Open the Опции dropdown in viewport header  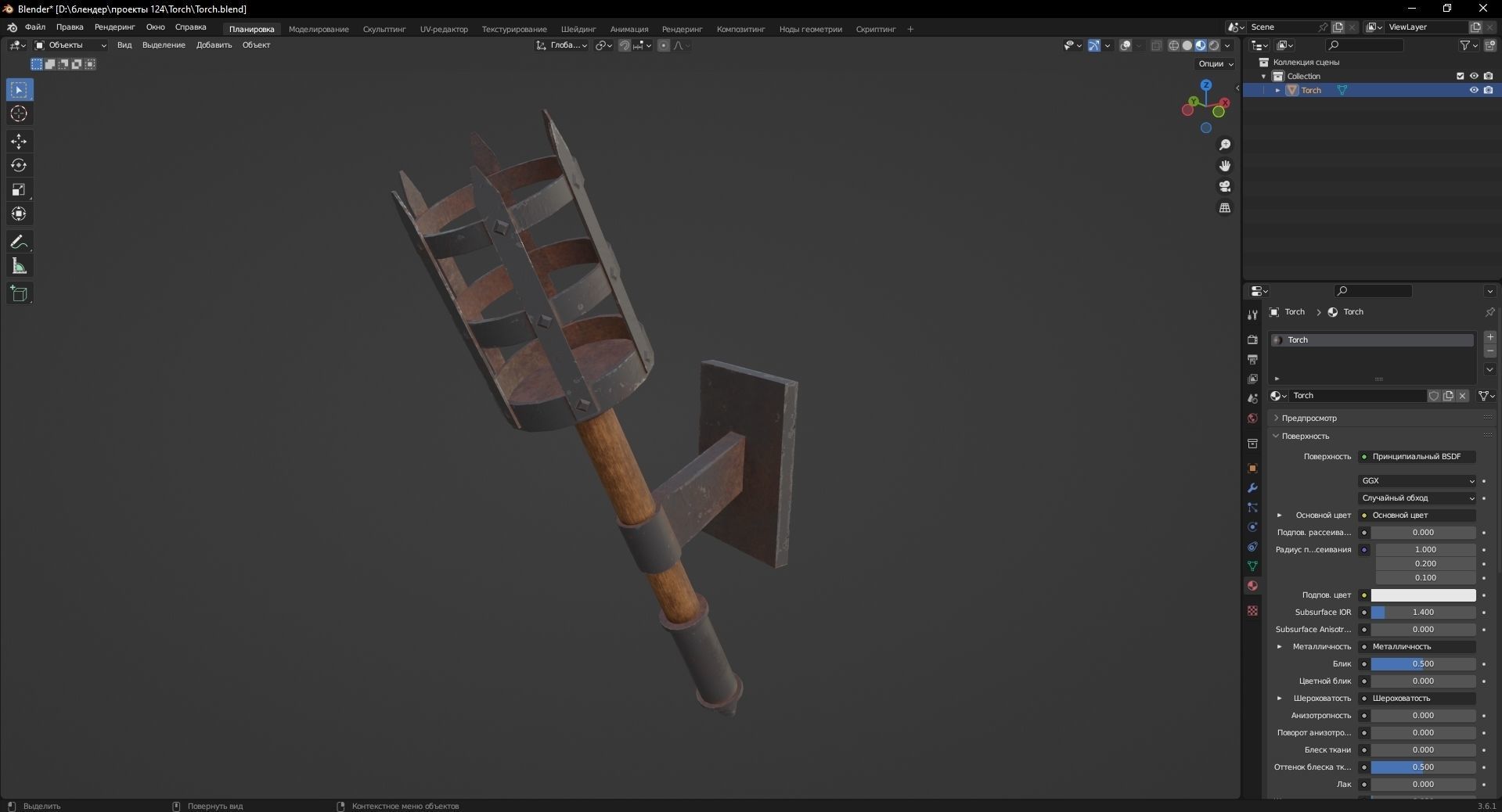(1214, 63)
